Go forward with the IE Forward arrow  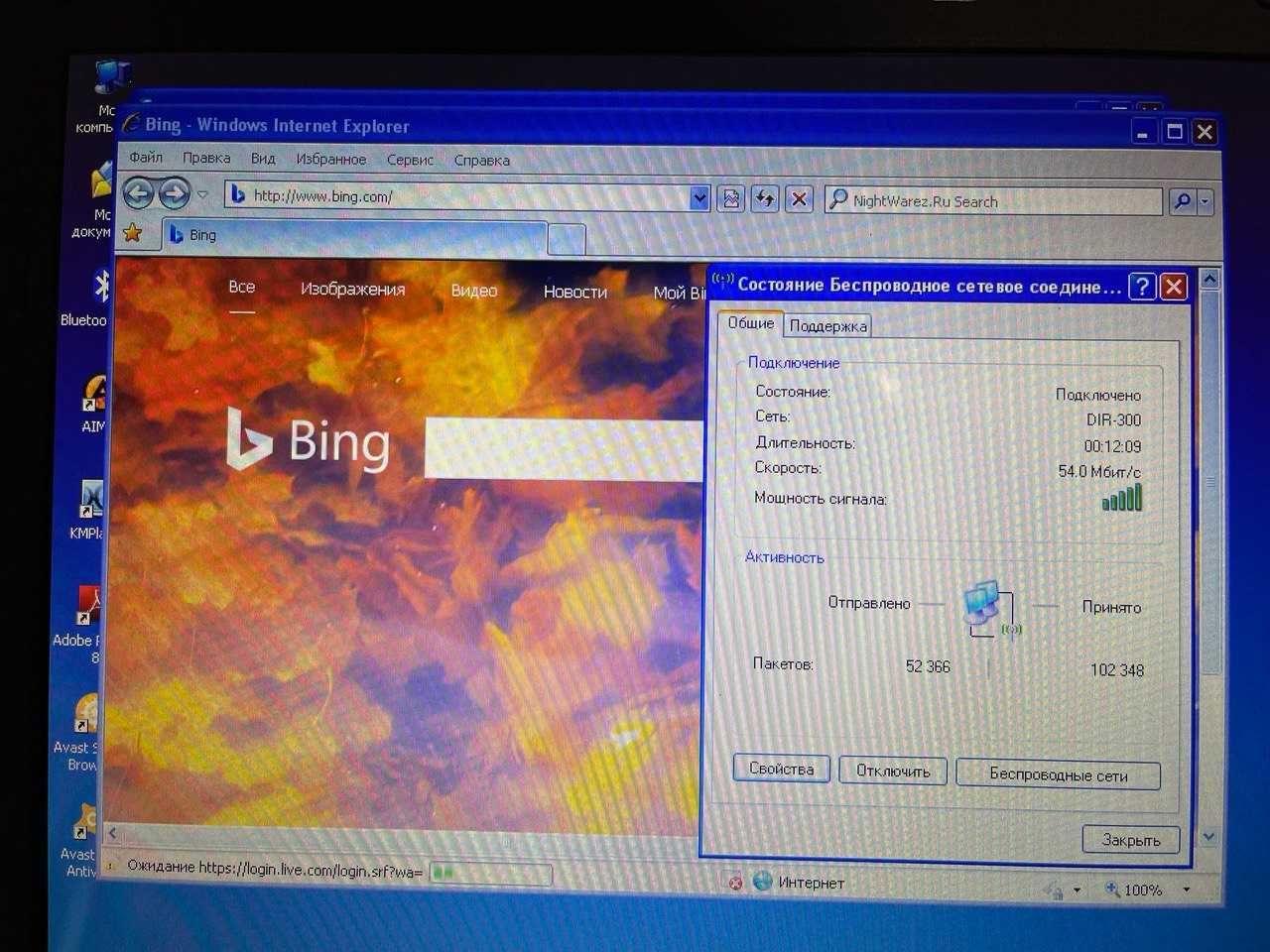click(x=175, y=193)
